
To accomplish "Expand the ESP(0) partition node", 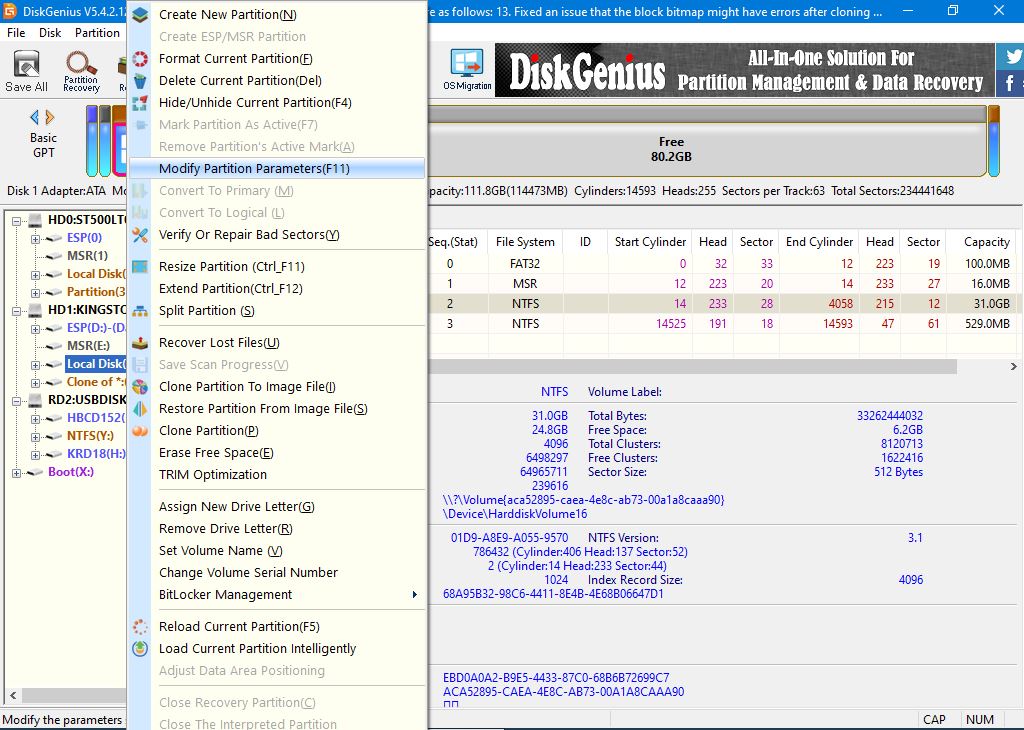I will (36, 238).
